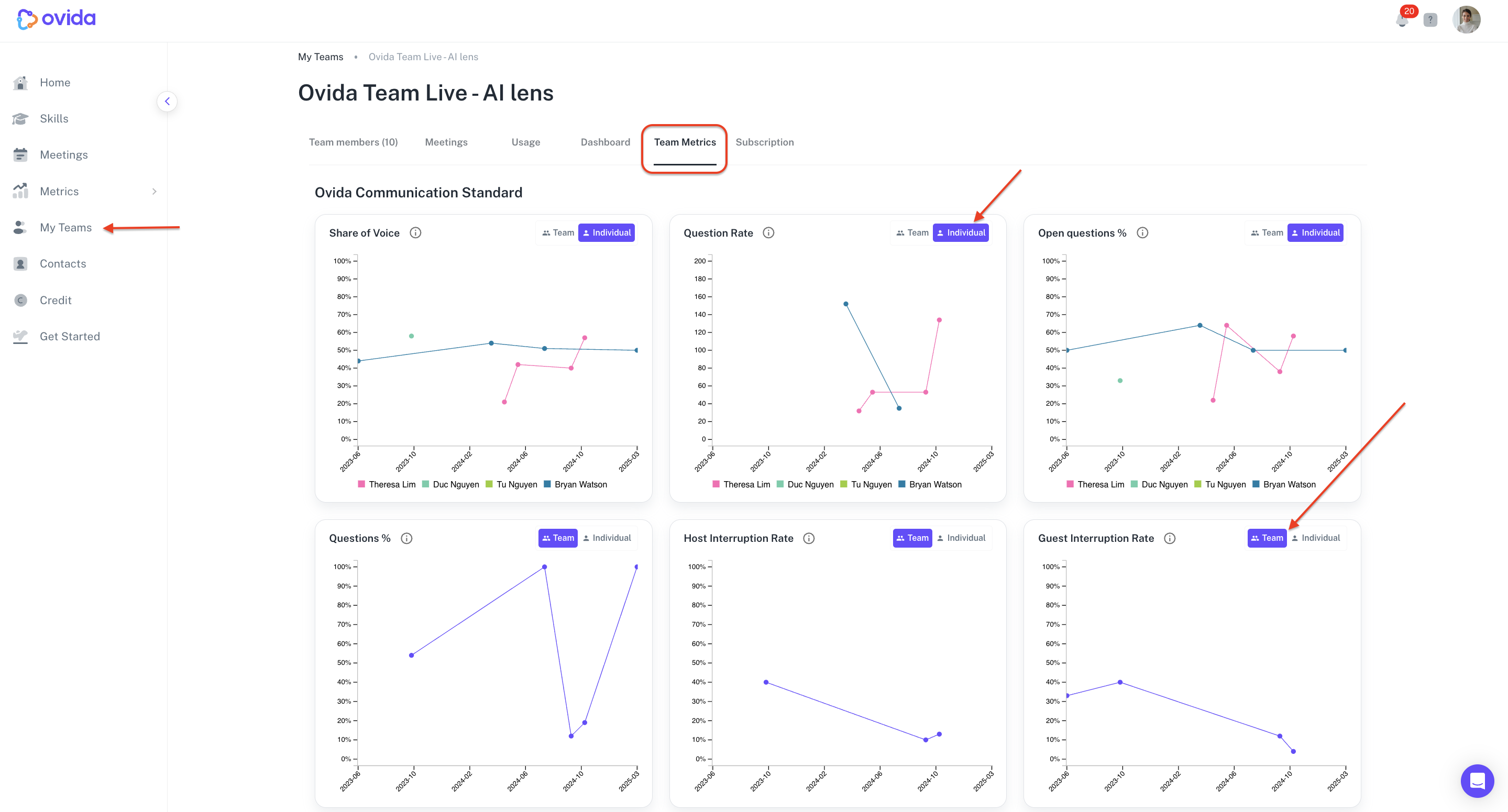This screenshot has height=812, width=1508.
Task: Click the Ovida logo
Action: tap(56, 19)
